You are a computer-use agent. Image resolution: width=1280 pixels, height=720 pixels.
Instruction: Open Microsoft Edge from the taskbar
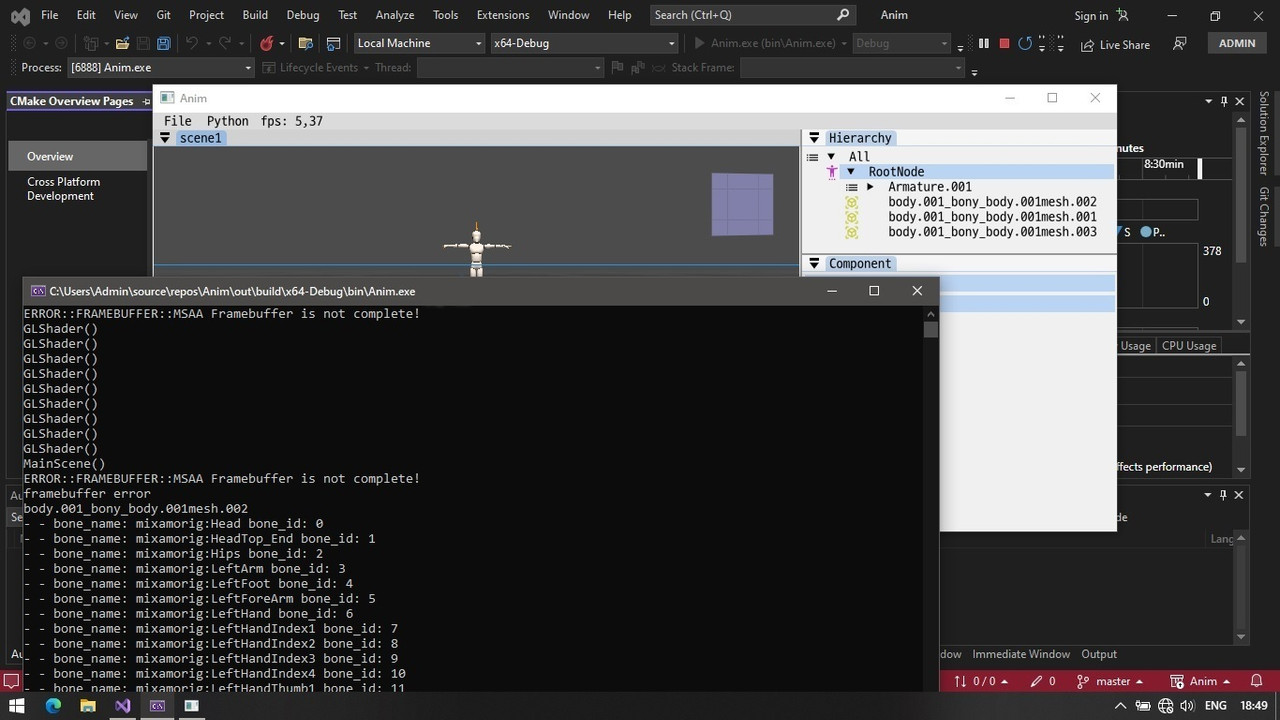pyautogui.click(x=53, y=705)
